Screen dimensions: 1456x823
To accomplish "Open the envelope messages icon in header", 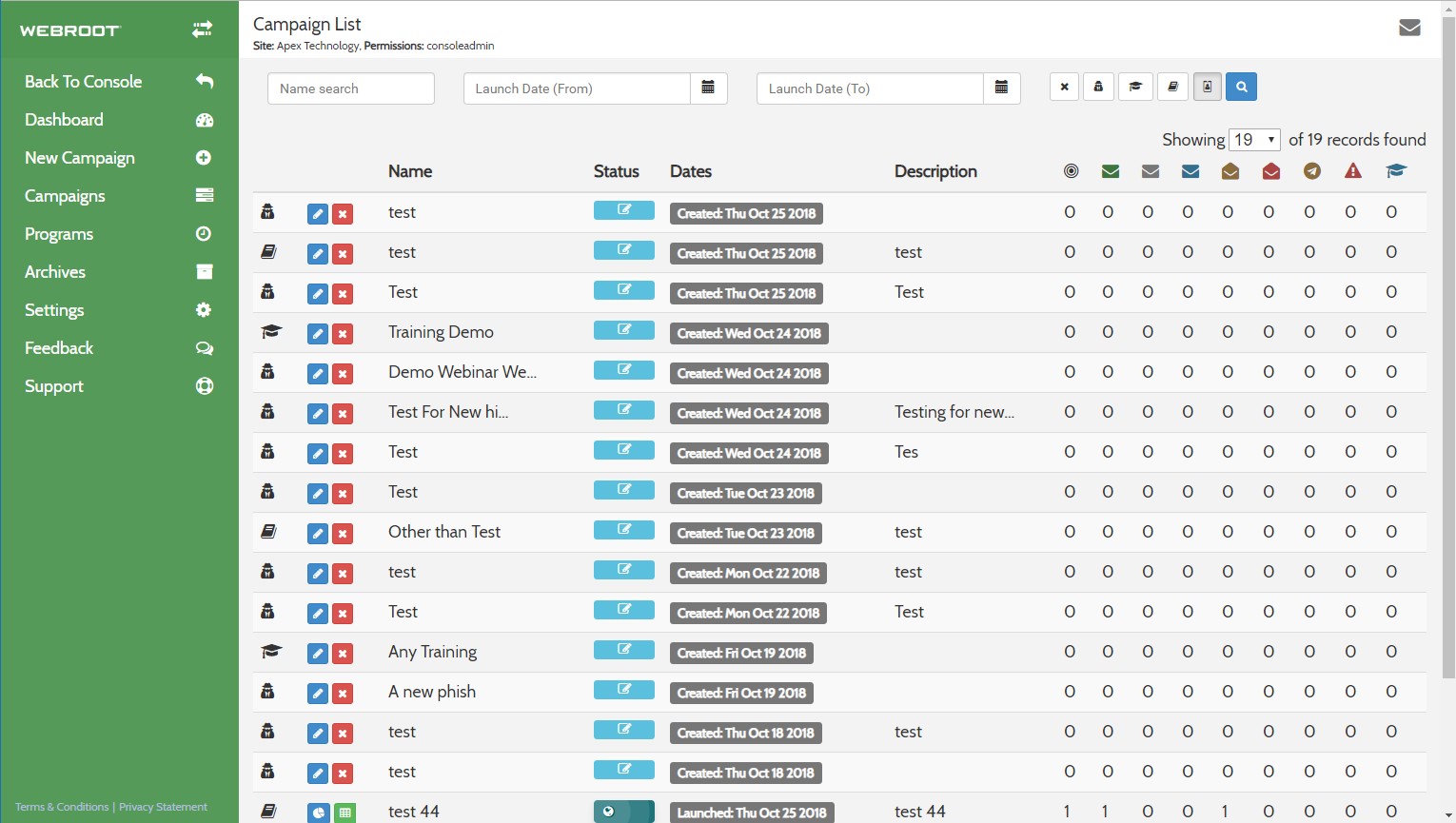I will coord(1409,28).
